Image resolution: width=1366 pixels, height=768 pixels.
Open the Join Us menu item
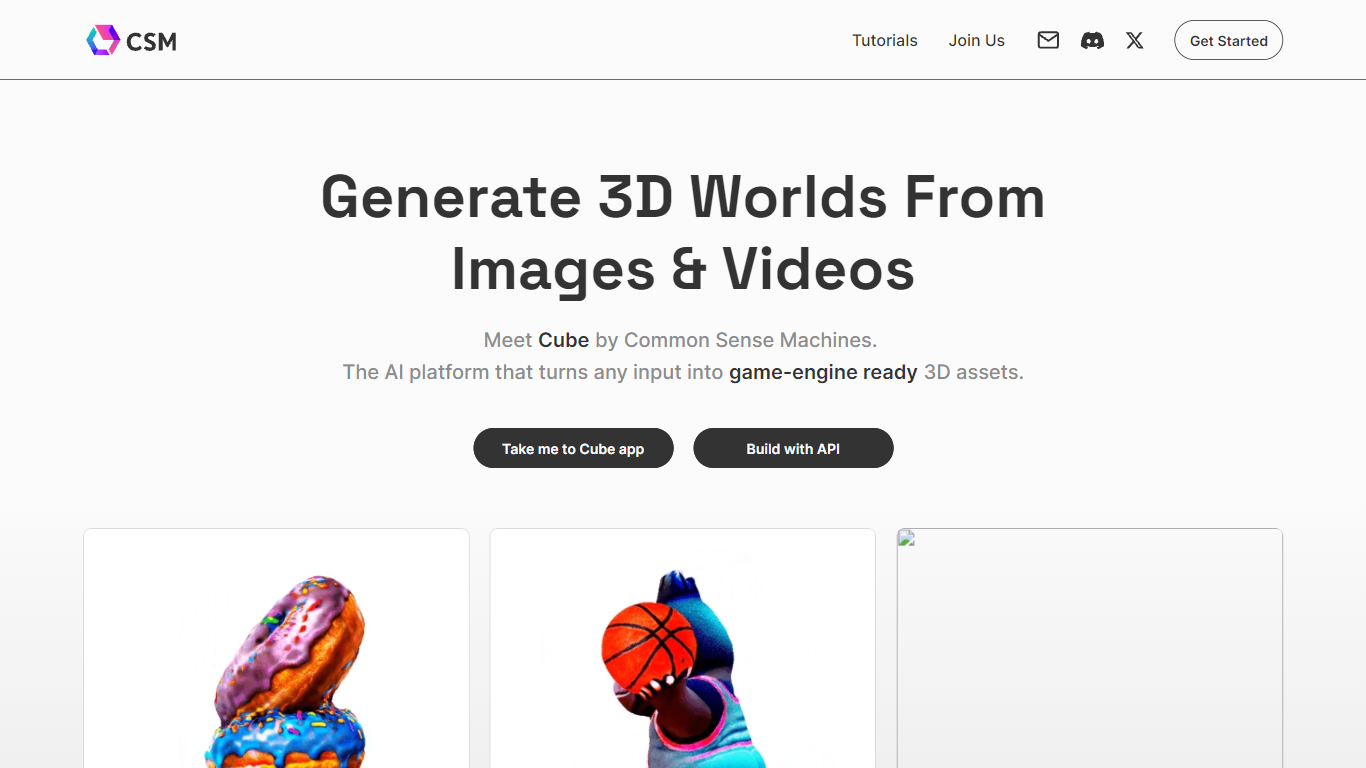tap(976, 41)
